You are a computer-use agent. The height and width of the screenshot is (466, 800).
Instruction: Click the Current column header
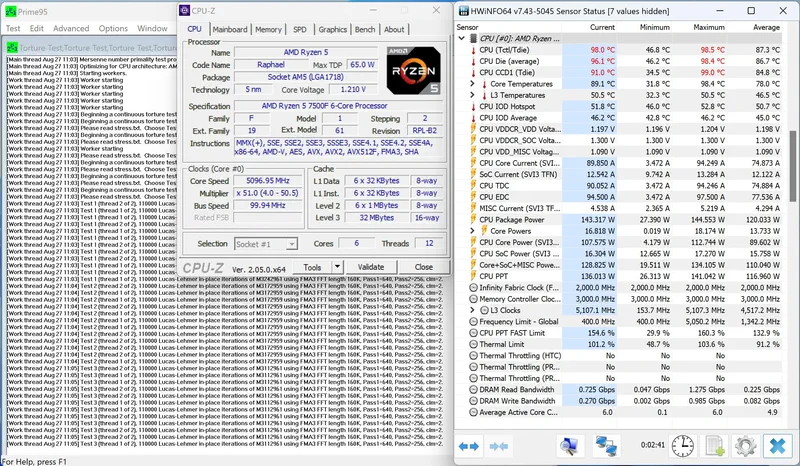coord(602,27)
